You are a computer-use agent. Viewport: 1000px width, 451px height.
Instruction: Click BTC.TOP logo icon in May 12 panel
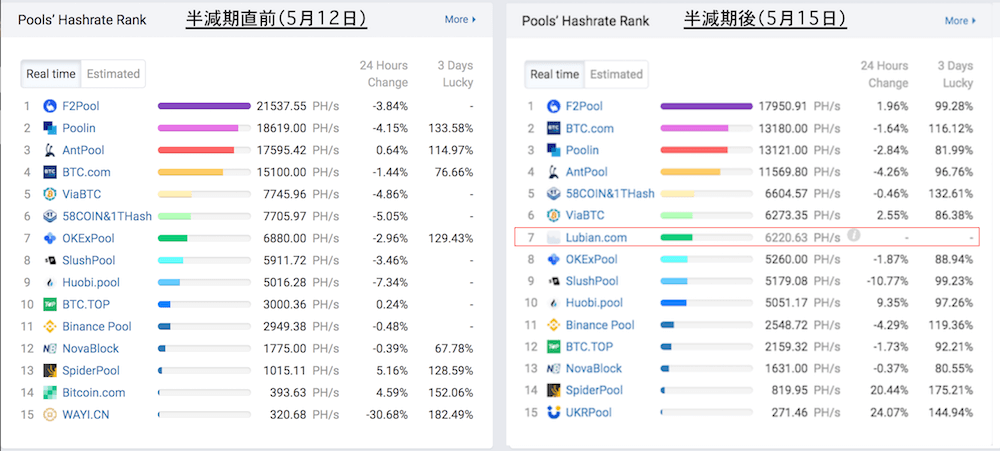(x=50, y=304)
